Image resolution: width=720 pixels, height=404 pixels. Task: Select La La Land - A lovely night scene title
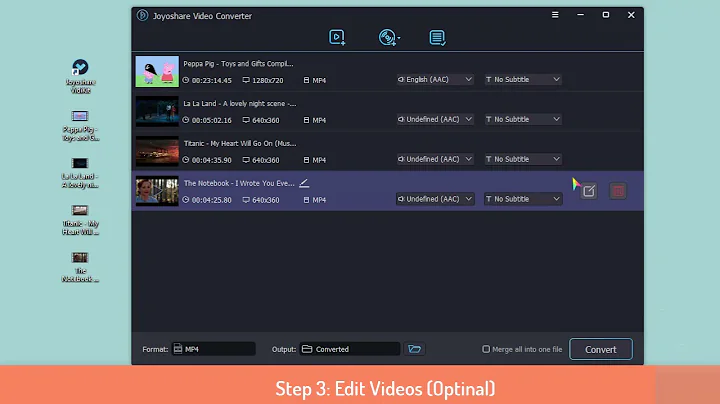click(240, 104)
